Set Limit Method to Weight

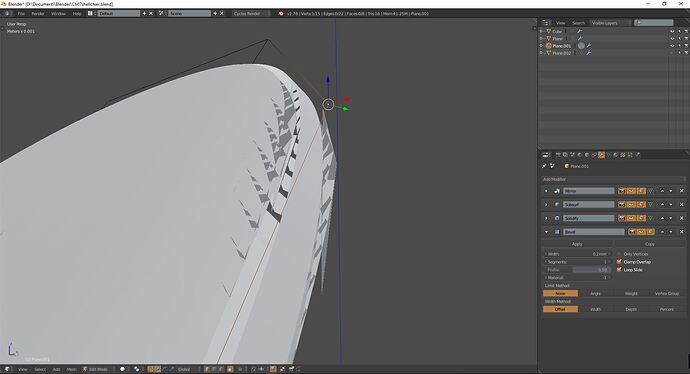[x=631, y=293]
